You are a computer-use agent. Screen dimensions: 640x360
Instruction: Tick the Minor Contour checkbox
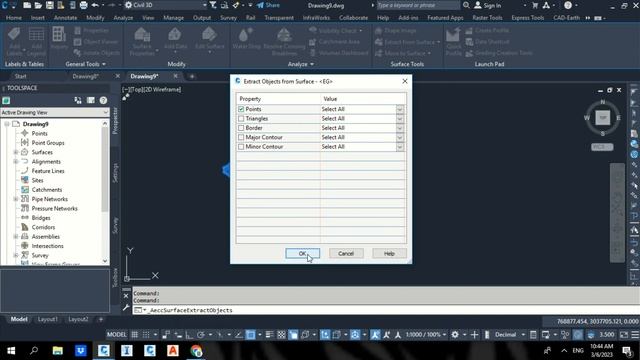[241, 147]
